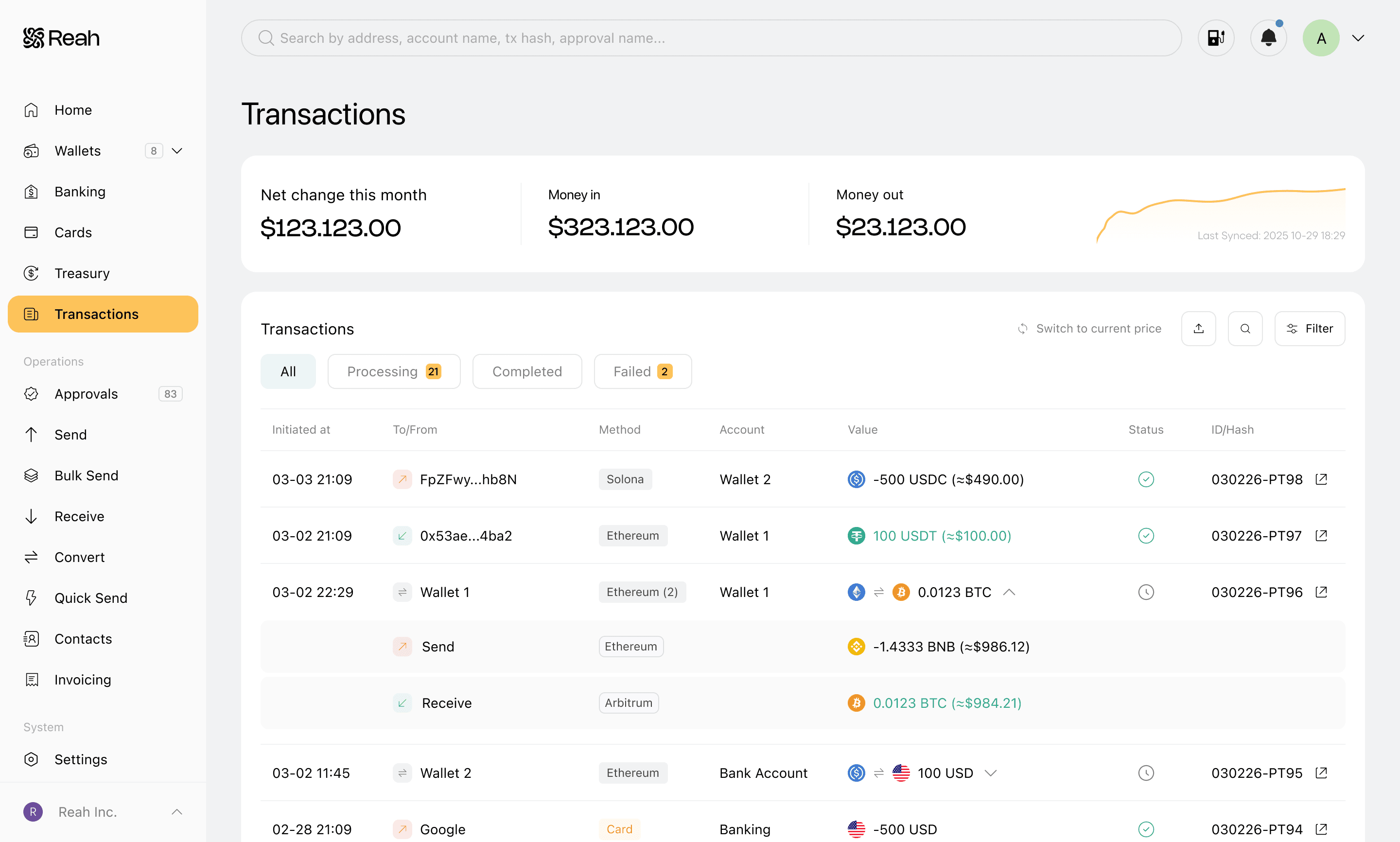Viewport: 1400px width, 842px height.
Task: Open Treasury in sidebar
Action: click(82, 274)
